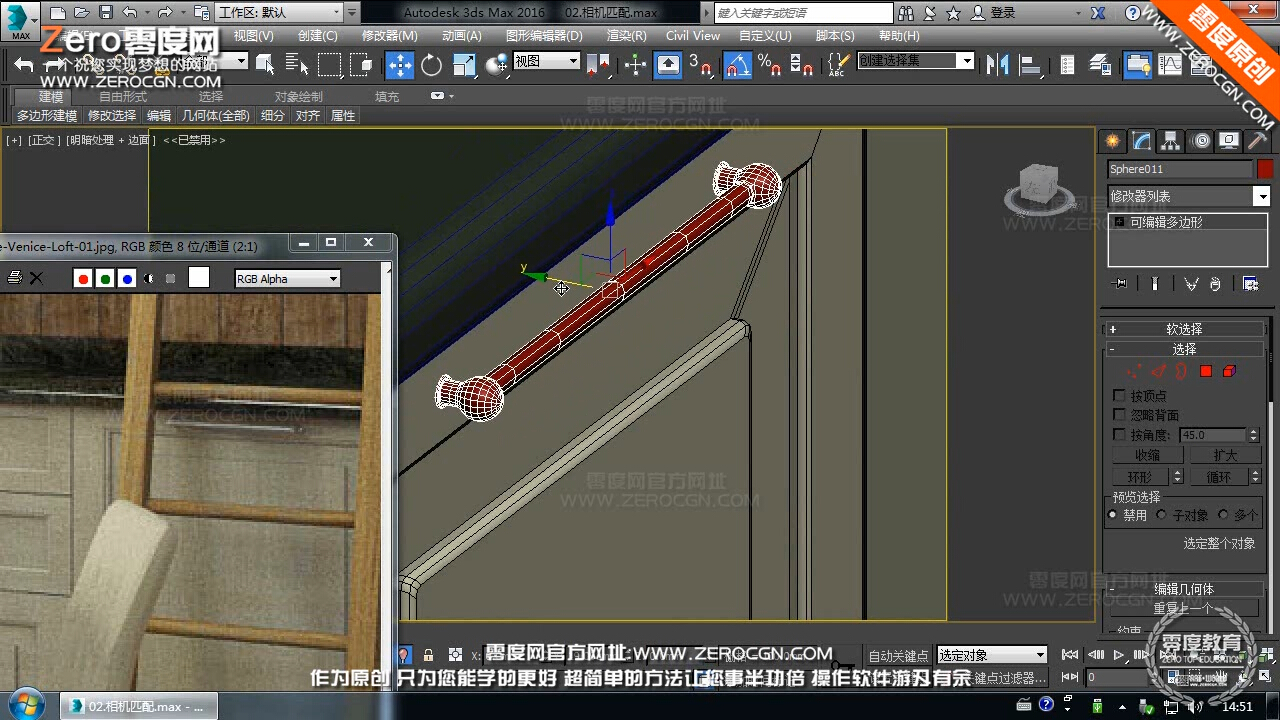Select Element sub-object level icon
Image resolution: width=1280 pixels, height=720 pixels.
tap(1229, 372)
